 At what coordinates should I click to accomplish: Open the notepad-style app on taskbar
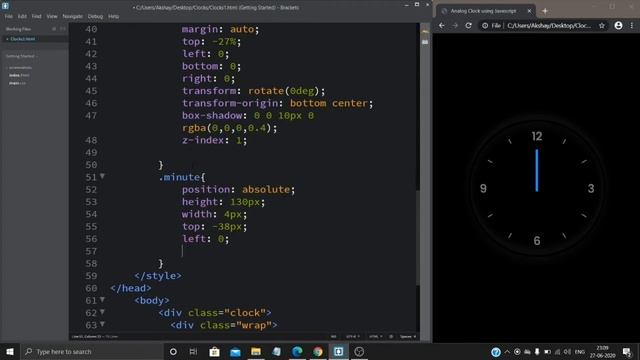(276, 351)
